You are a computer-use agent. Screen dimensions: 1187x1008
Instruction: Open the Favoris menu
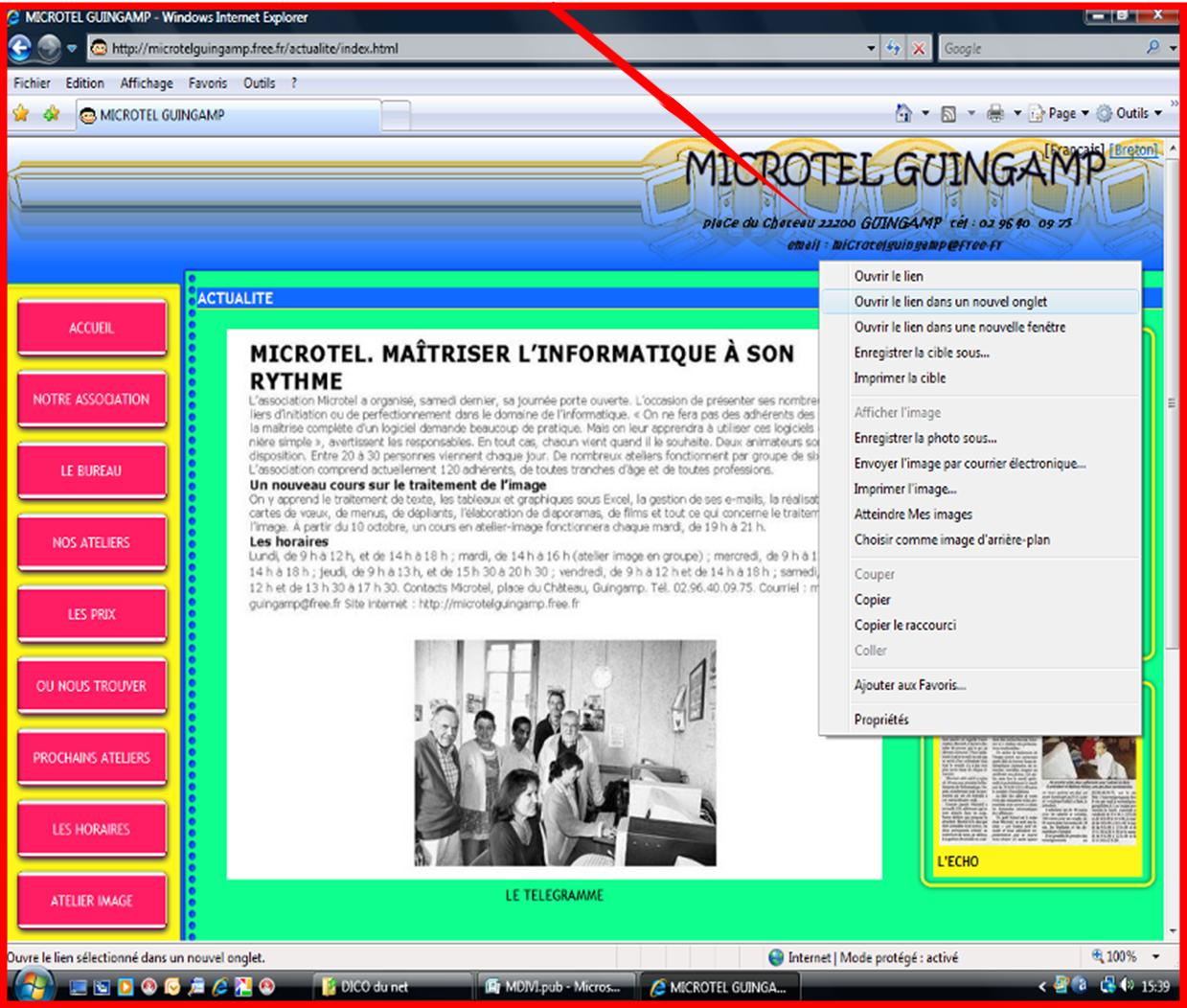coord(208,83)
